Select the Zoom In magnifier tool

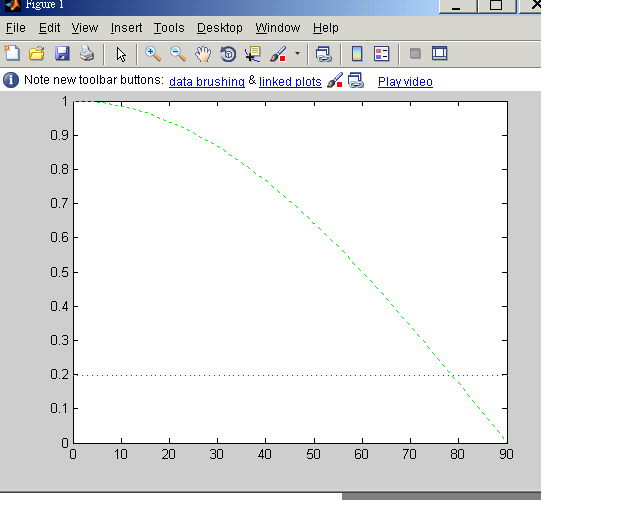pos(153,54)
